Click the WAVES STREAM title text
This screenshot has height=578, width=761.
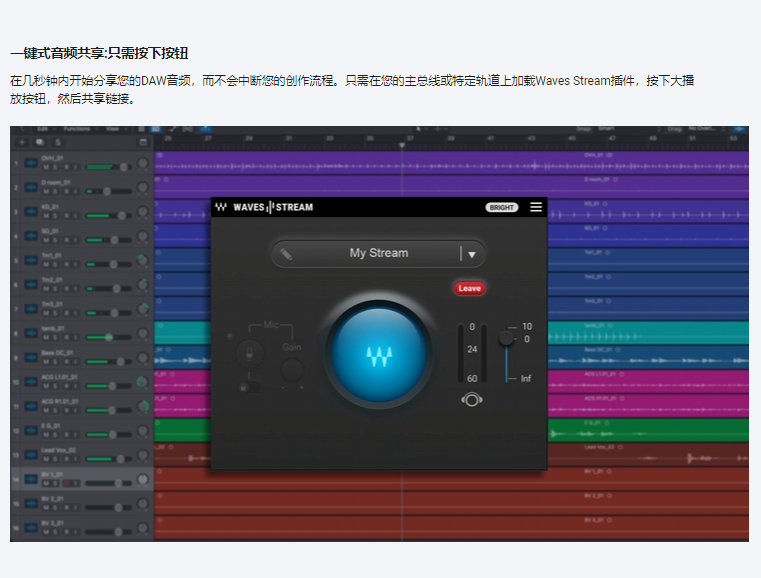(273, 207)
